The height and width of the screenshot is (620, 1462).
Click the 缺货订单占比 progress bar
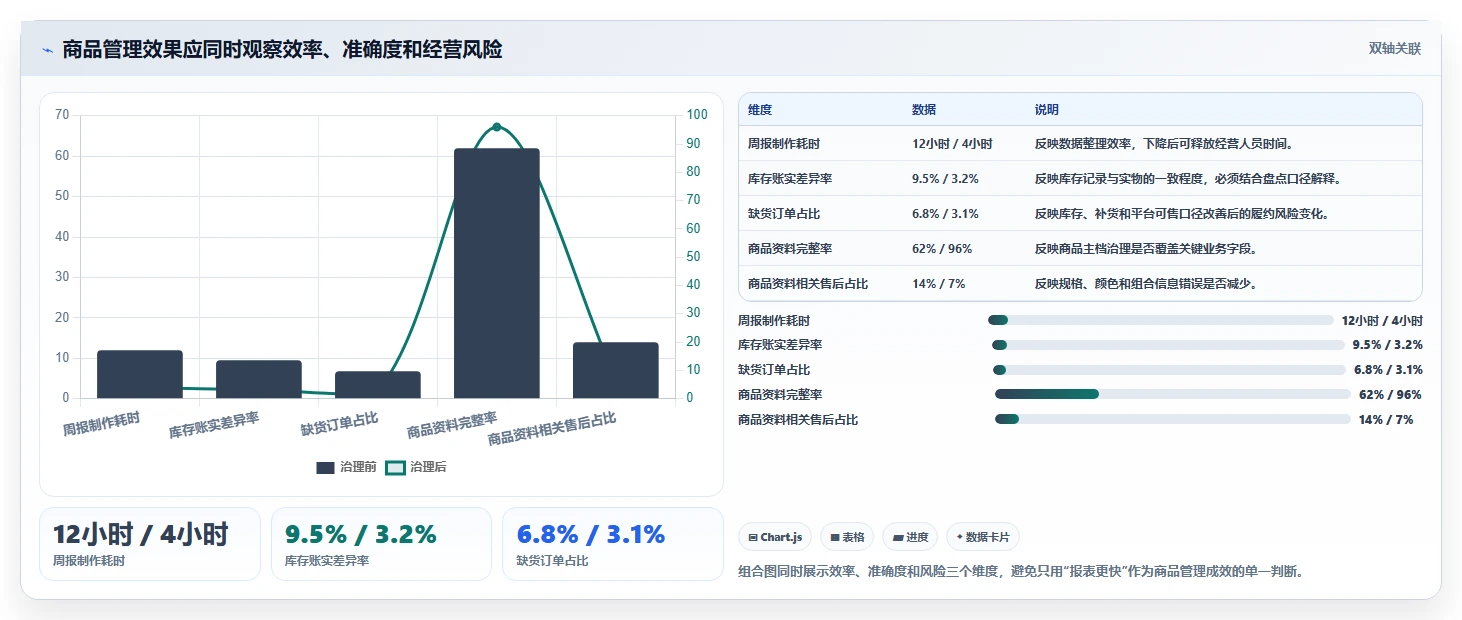click(x=1169, y=370)
